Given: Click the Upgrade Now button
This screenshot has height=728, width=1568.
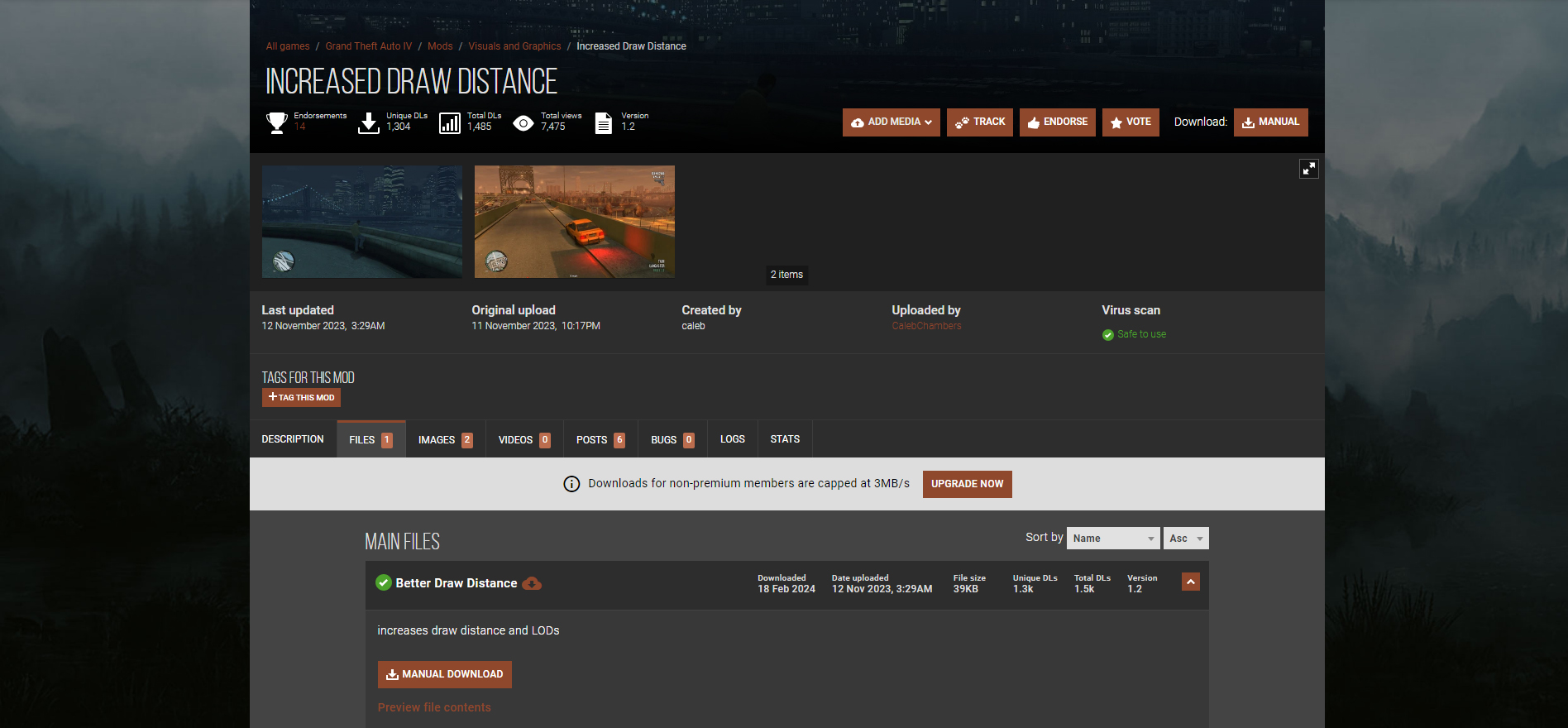Looking at the screenshot, I should click(x=968, y=484).
